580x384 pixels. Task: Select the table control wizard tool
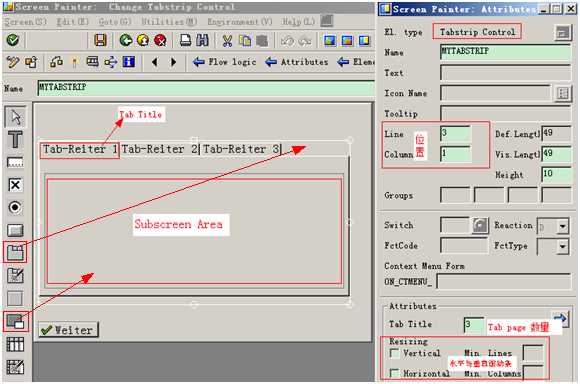point(15,367)
